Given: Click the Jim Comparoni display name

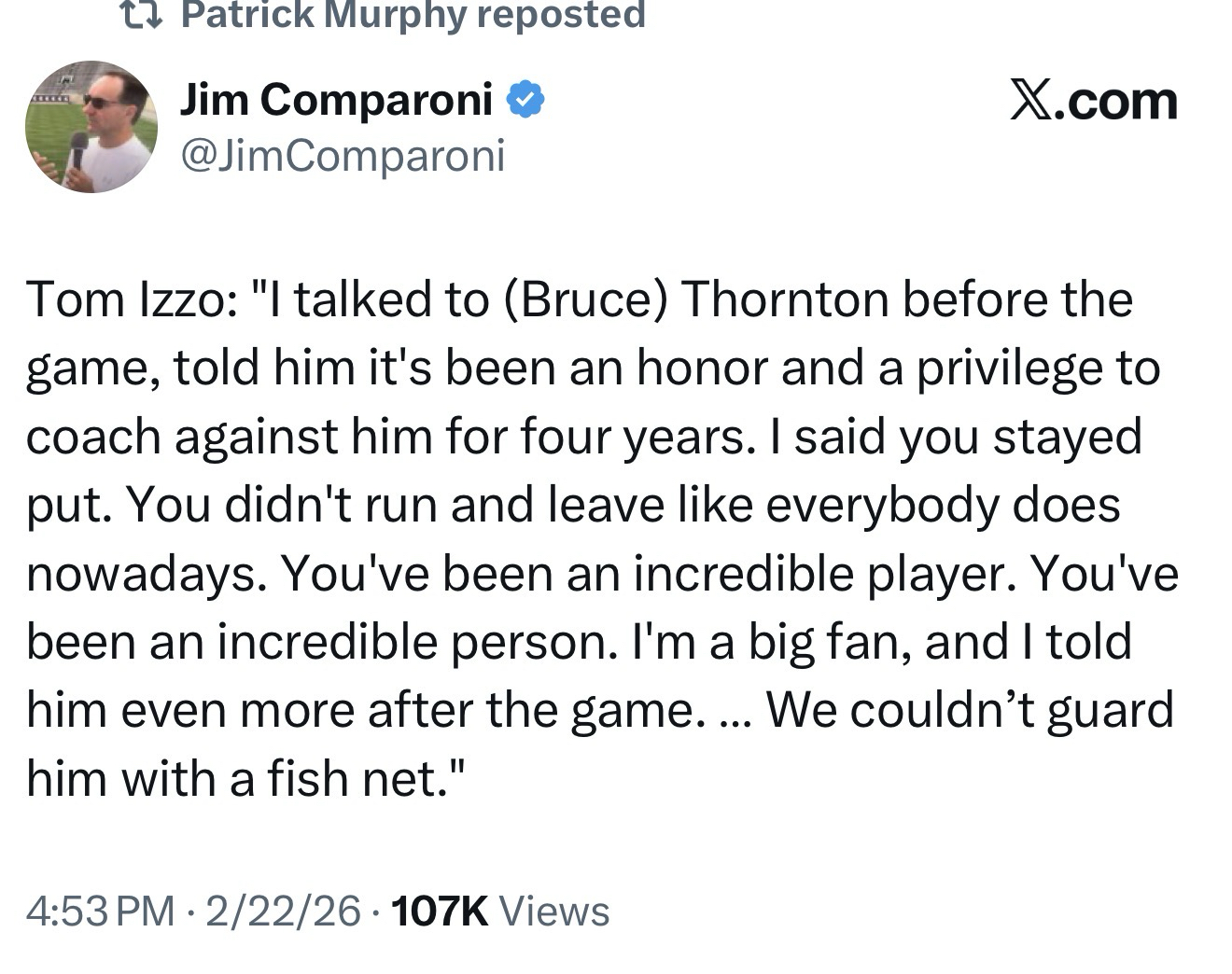Looking at the screenshot, I should click(x=336, y=99).
